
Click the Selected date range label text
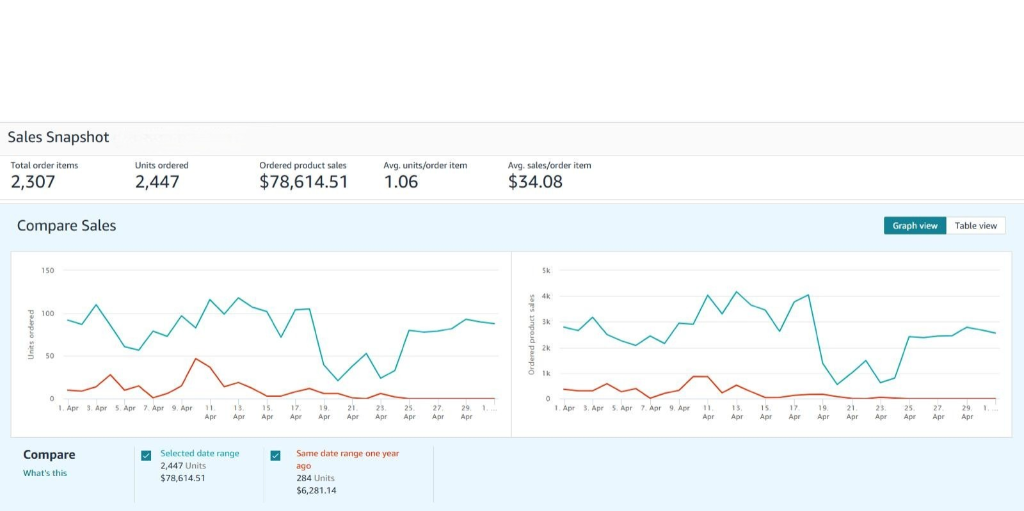[x=199, y=453]
